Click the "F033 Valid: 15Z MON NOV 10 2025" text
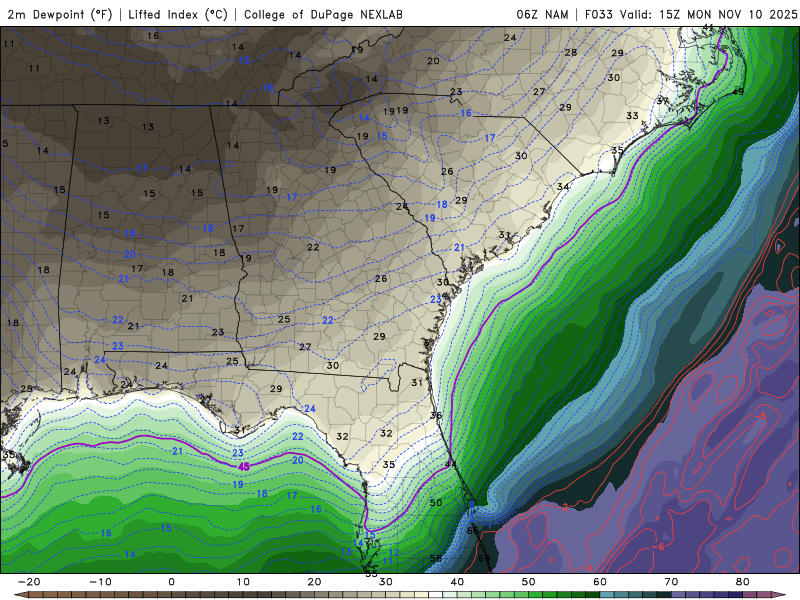The image size is (800, 600). [691, 14]
